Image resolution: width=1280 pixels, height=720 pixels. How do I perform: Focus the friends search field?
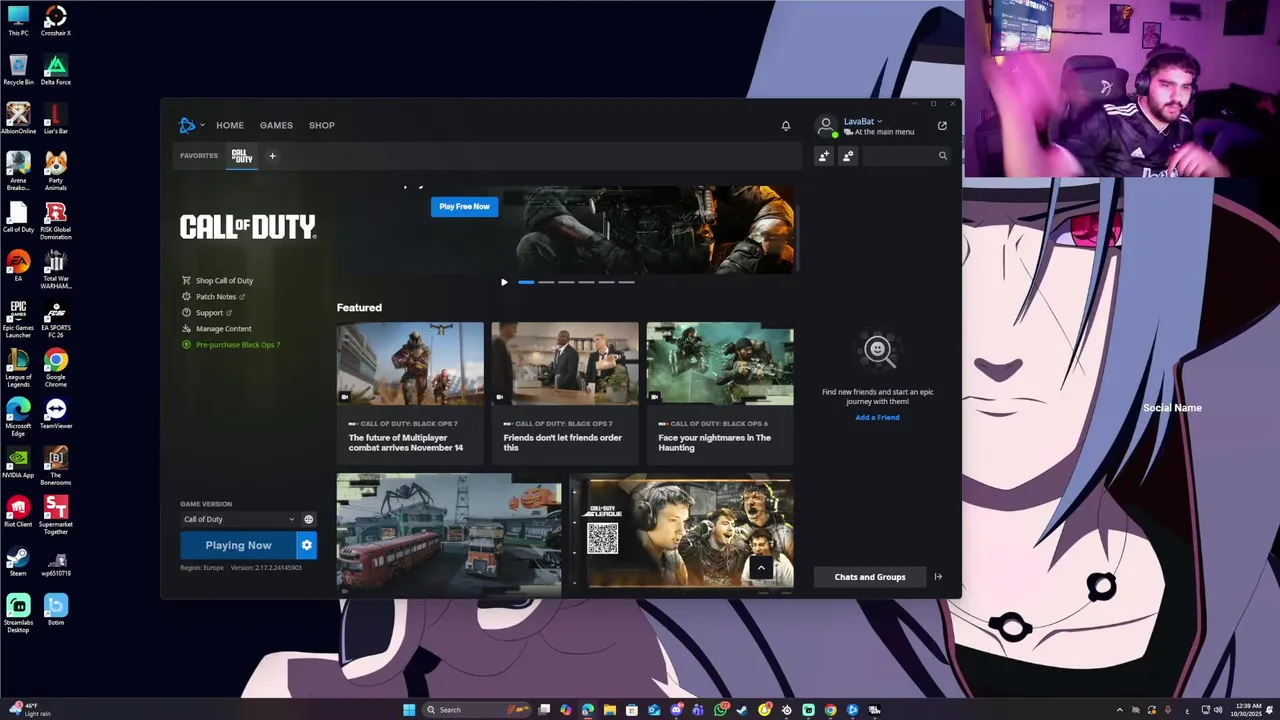906,156
